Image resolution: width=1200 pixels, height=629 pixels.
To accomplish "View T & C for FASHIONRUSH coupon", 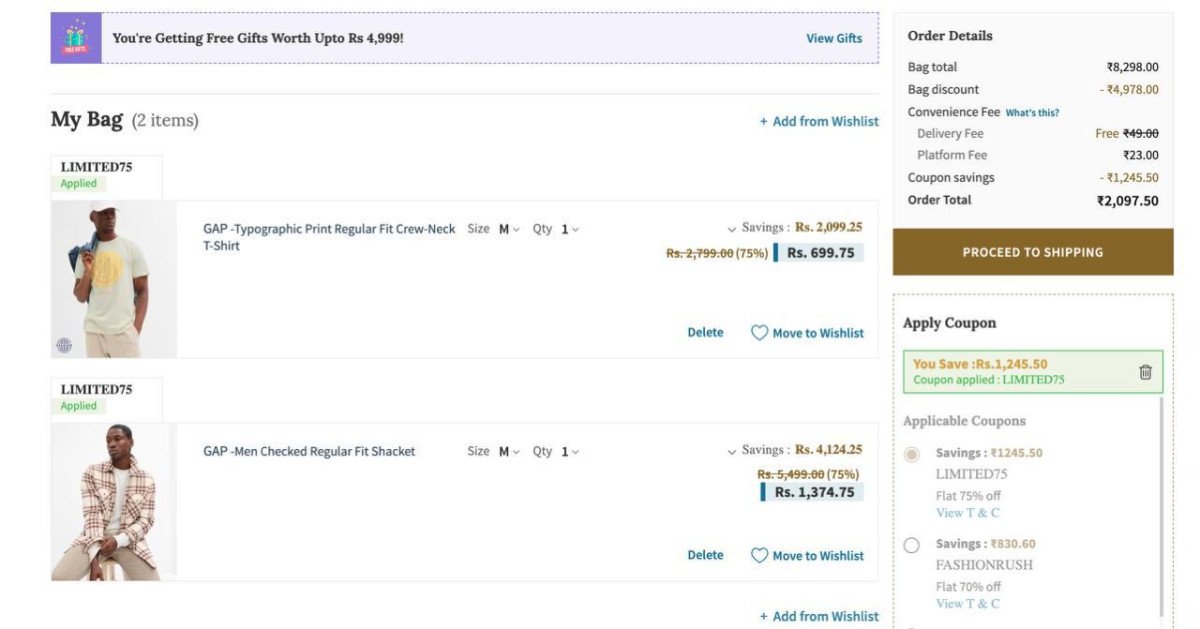I will tap(967, 603).
